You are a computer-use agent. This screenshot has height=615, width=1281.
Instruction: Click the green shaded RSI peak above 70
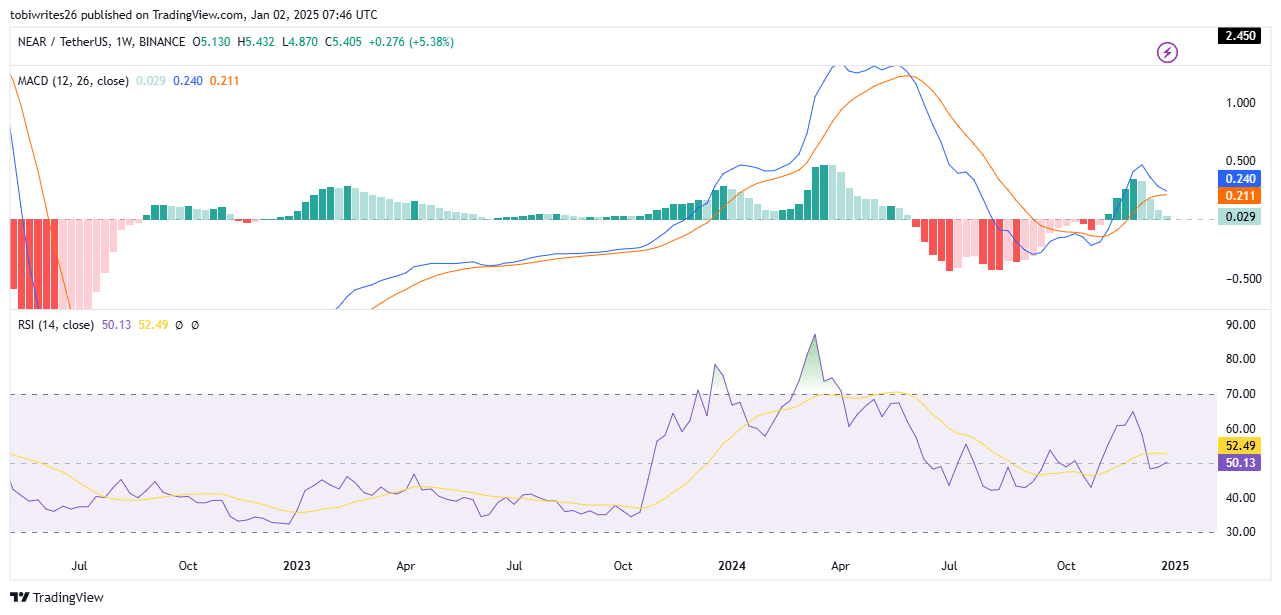815,368
